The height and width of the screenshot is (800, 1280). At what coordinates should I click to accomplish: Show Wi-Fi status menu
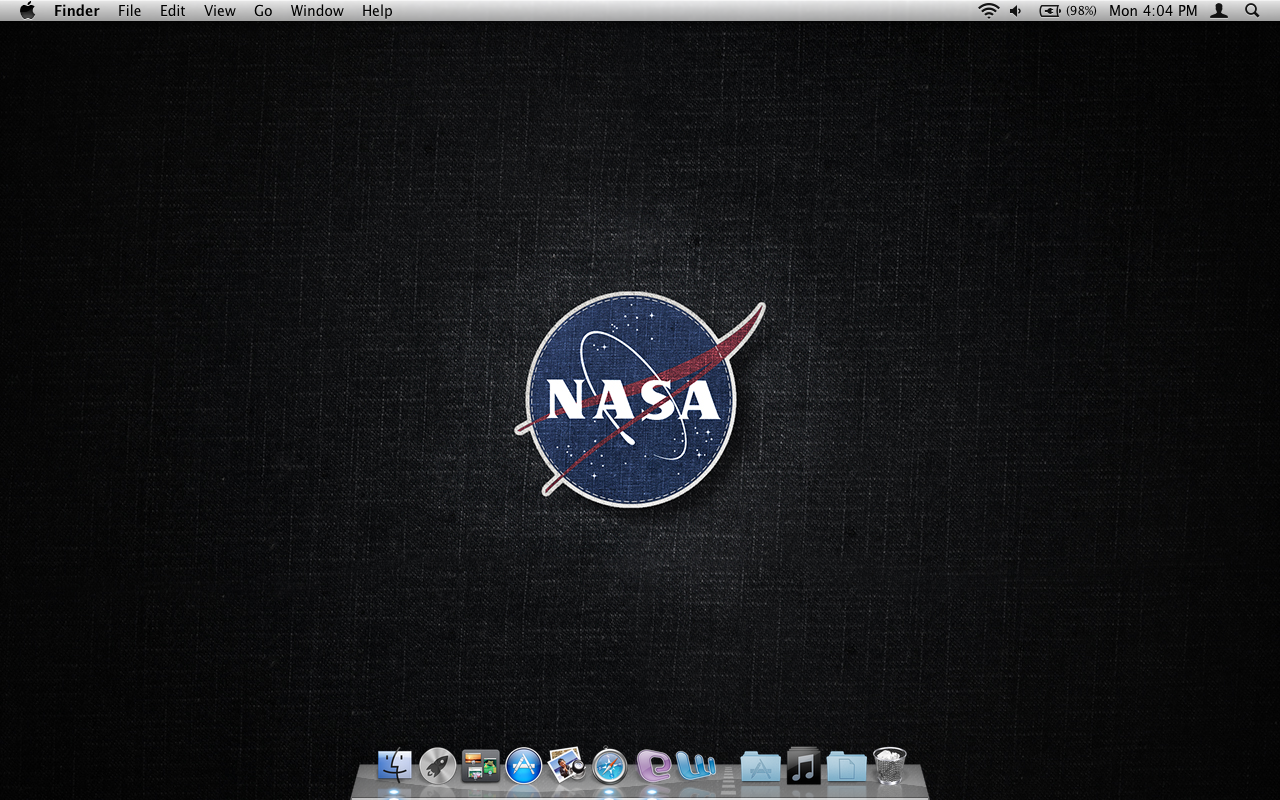tap(989, 11)
